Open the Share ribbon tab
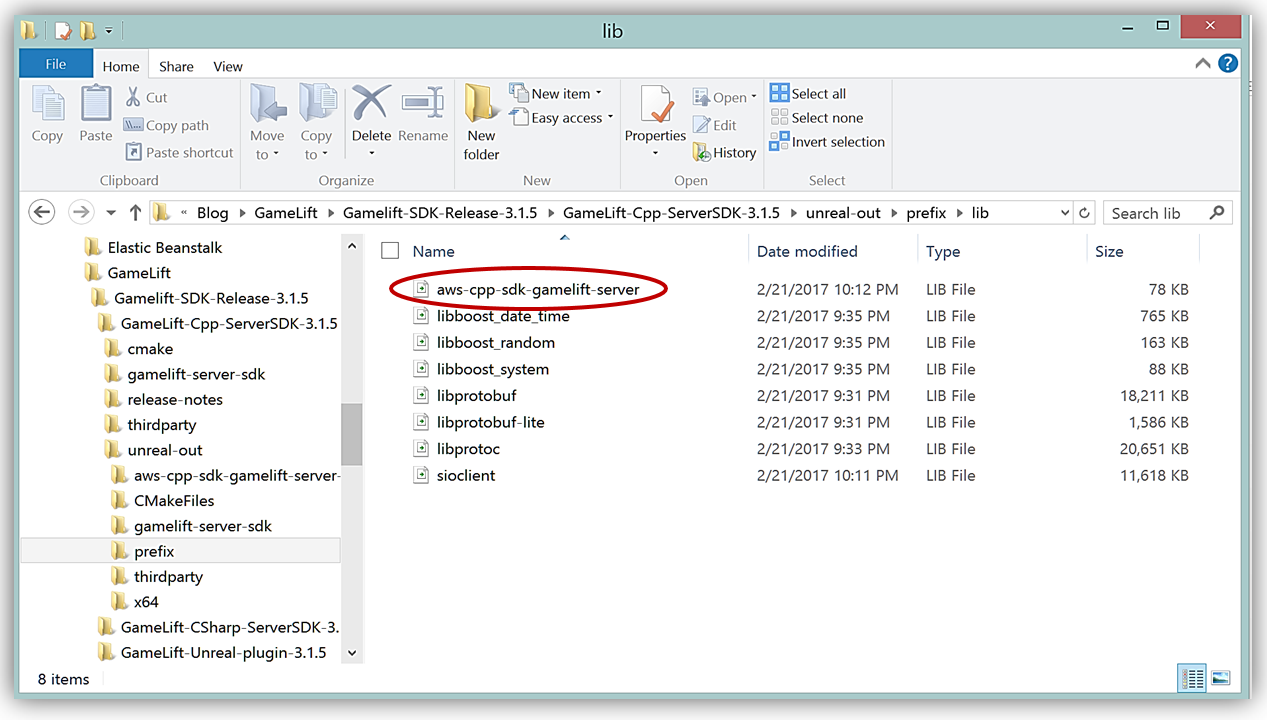 176,66
